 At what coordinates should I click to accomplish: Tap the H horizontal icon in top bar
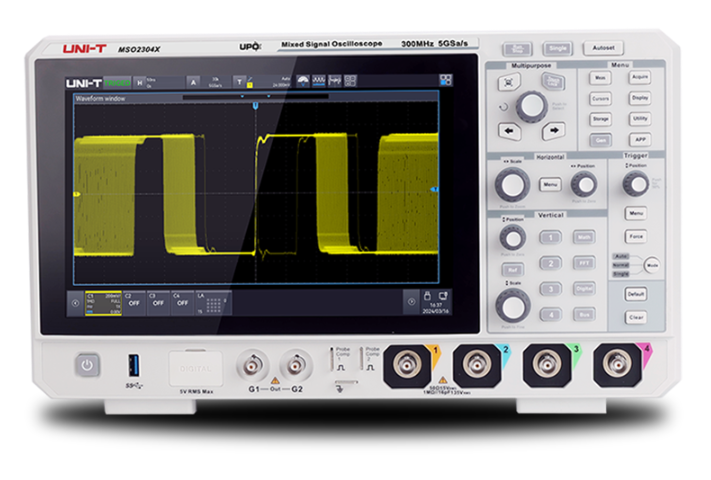pos(141,82)
